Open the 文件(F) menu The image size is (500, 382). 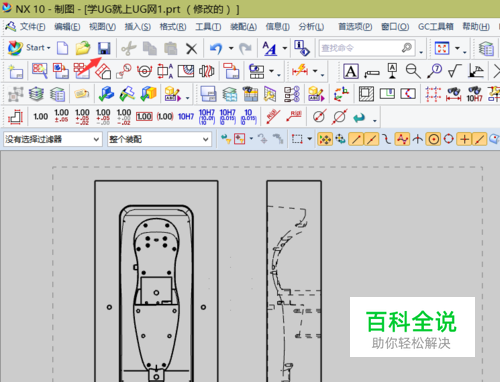point(32,26)
